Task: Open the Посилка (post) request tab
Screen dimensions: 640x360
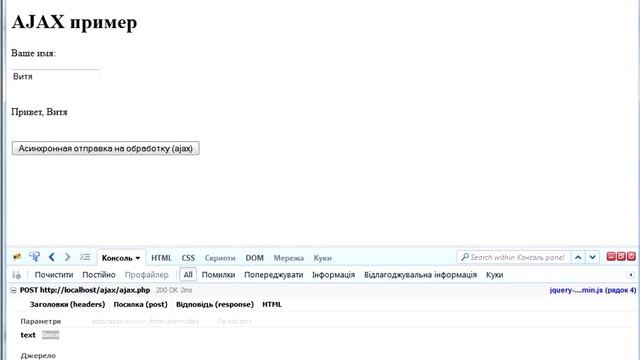Action: 140,304
